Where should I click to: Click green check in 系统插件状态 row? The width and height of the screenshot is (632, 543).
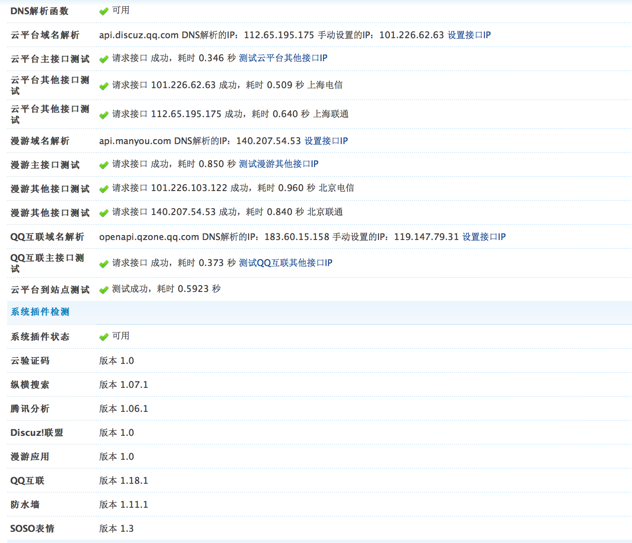coord(104,337)
